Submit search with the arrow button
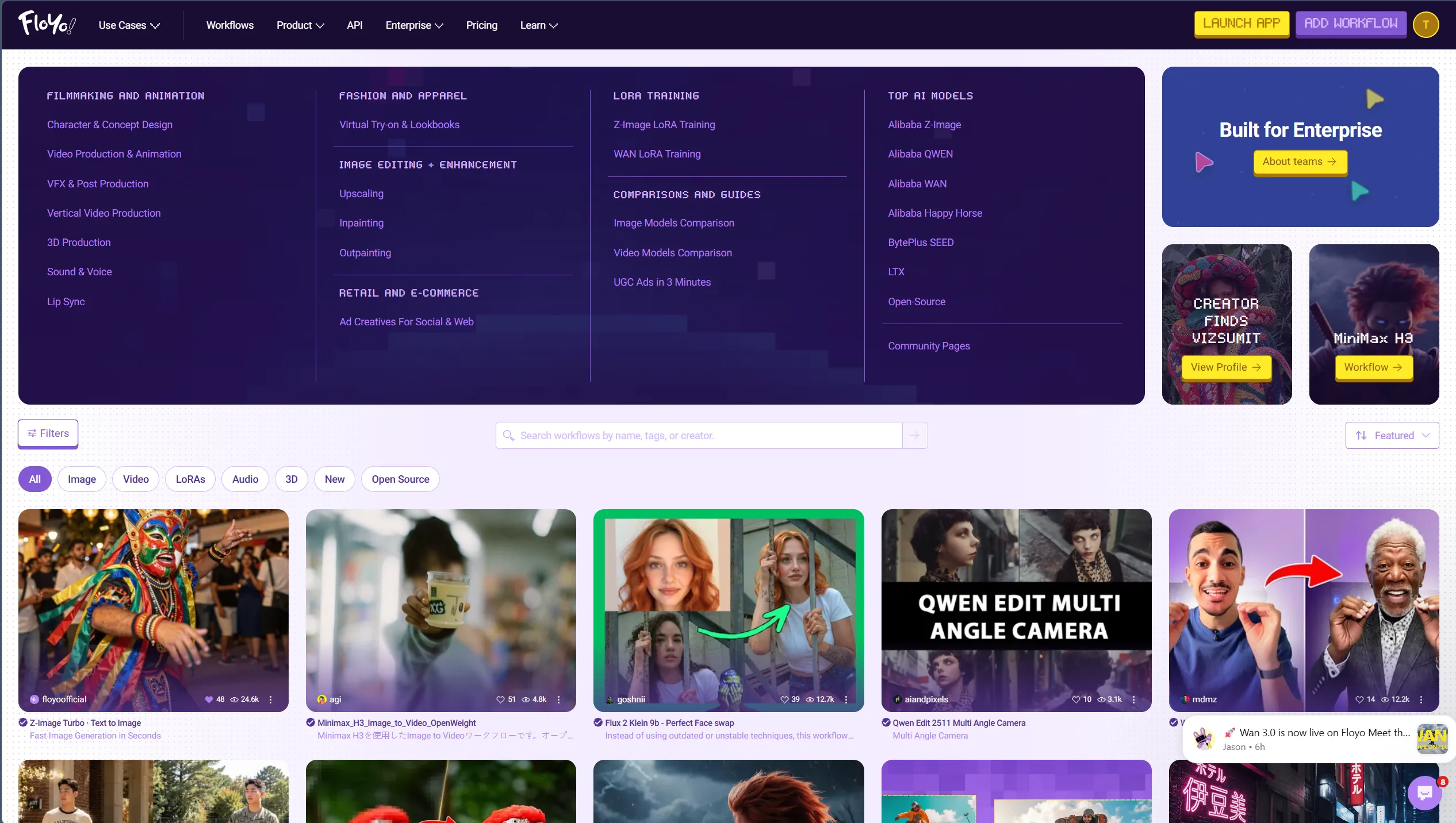 tap(914, 436)
